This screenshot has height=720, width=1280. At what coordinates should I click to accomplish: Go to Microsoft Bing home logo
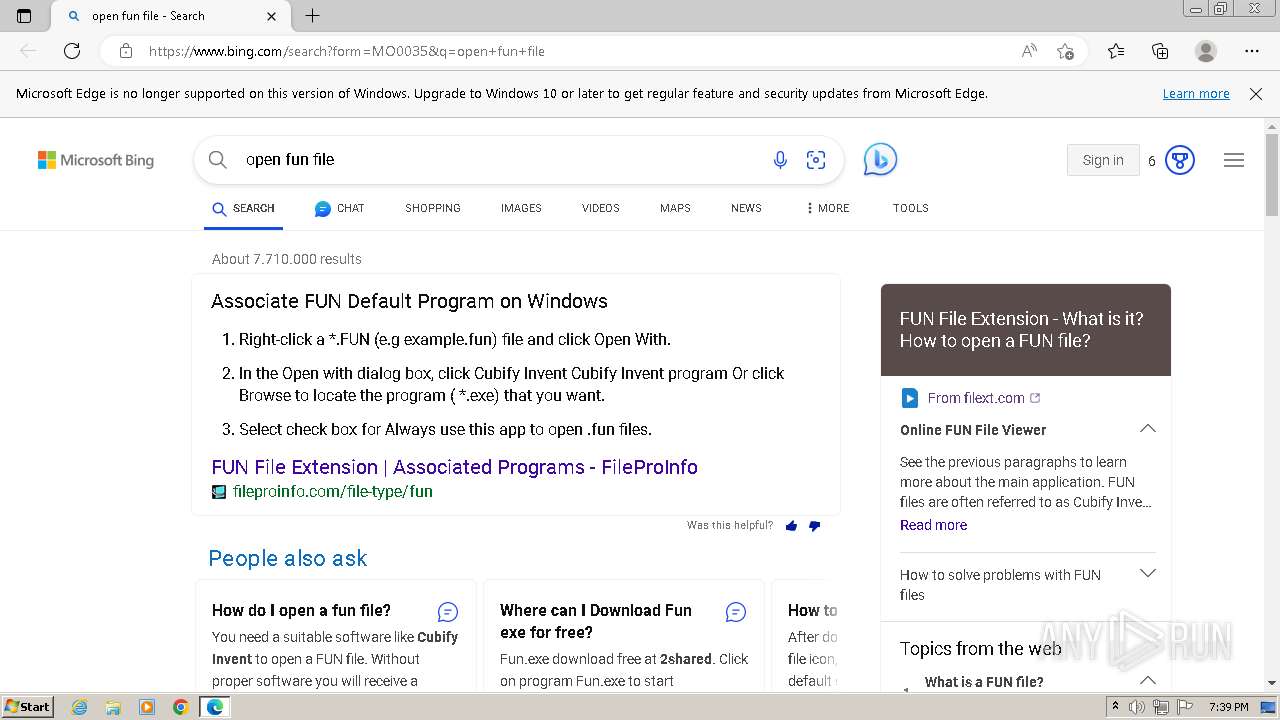pos(96,160)
